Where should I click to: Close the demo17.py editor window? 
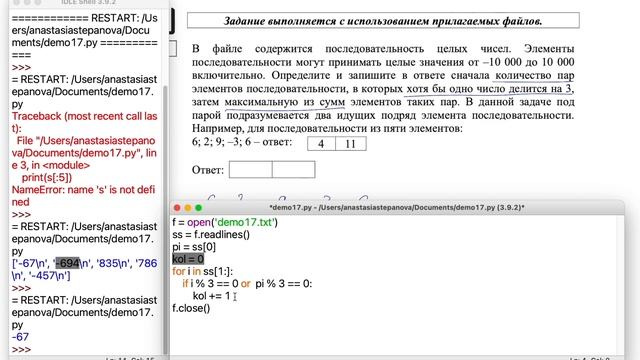pyautogui.click(x=177, y=208)
